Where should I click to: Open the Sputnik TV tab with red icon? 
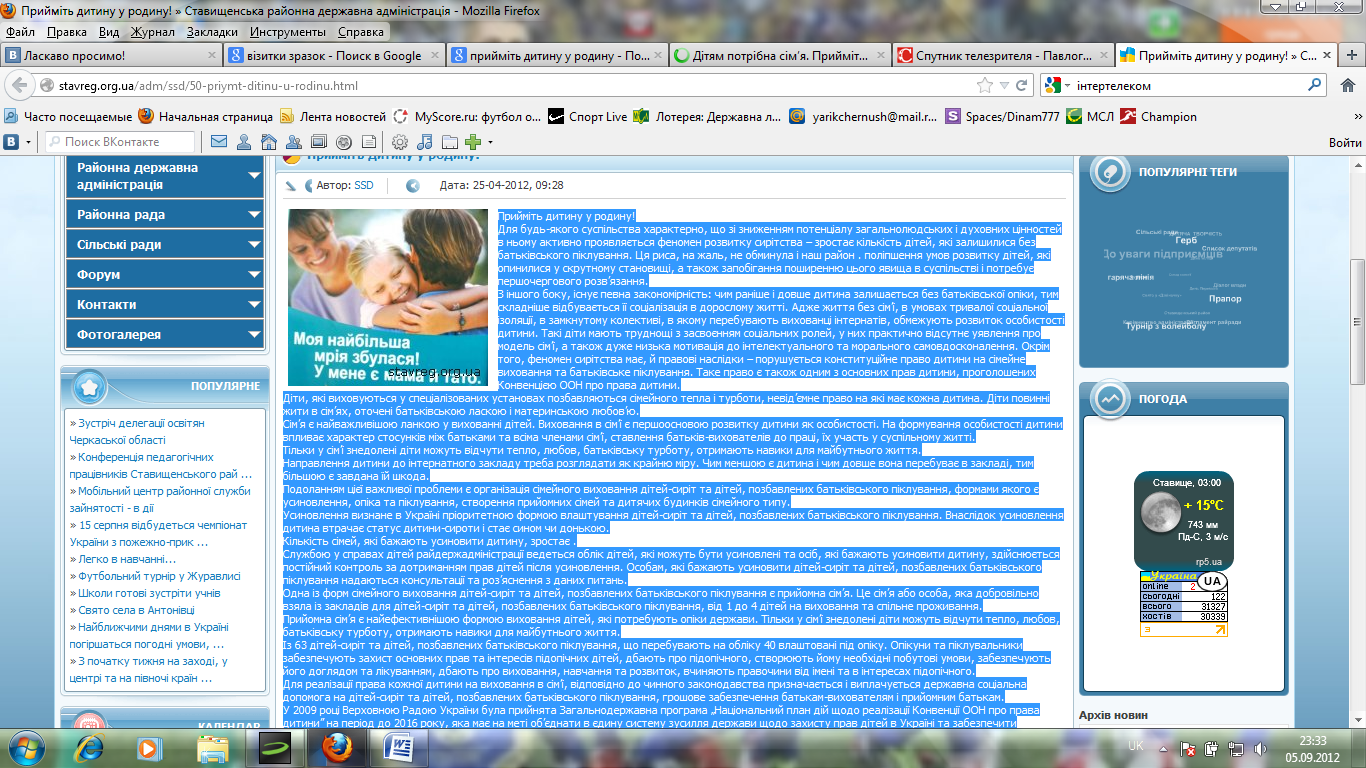point(1001,56)
